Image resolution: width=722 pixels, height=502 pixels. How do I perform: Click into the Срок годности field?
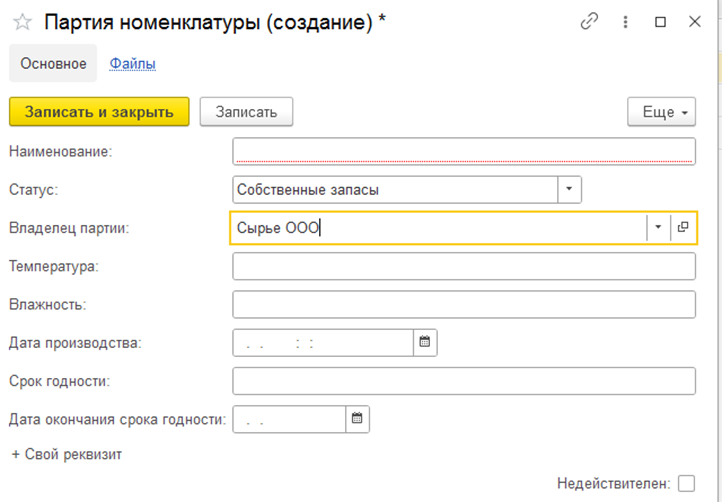tap(464, 380)
